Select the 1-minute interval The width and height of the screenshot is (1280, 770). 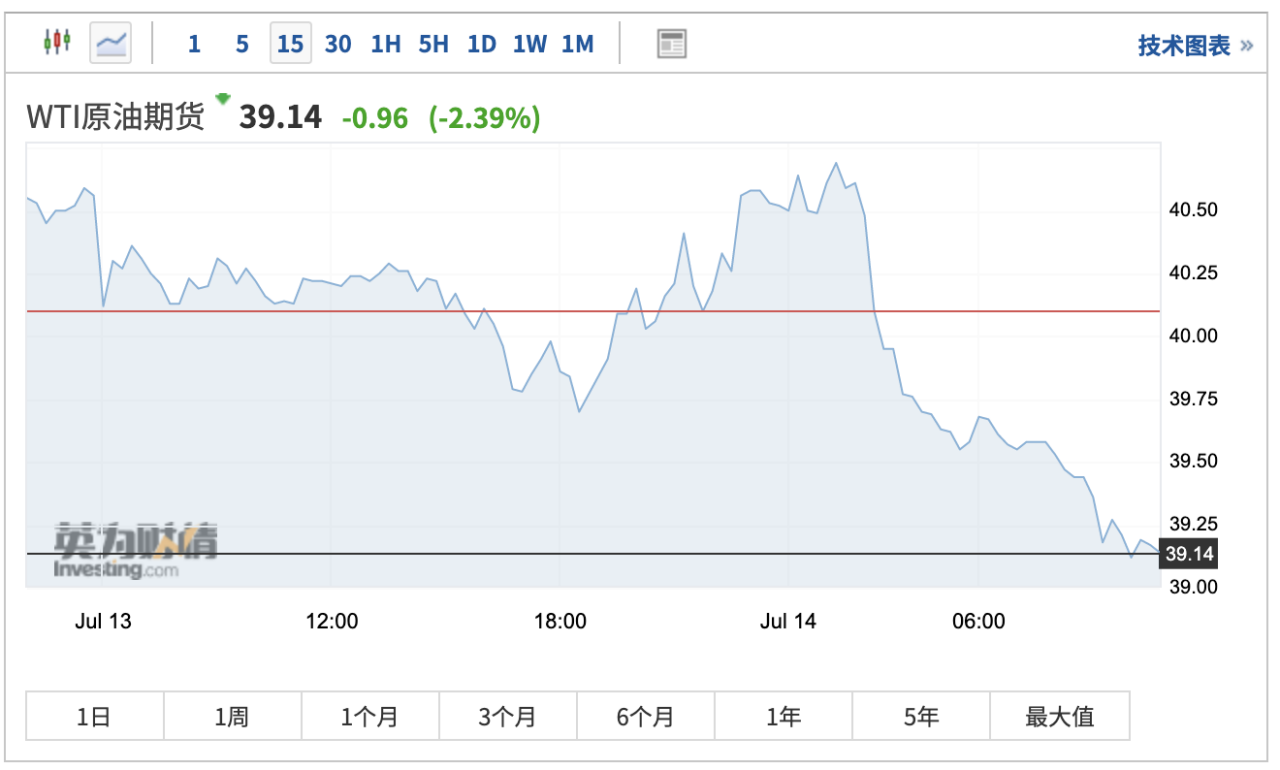pyautogui.click(x=194, y=44)
